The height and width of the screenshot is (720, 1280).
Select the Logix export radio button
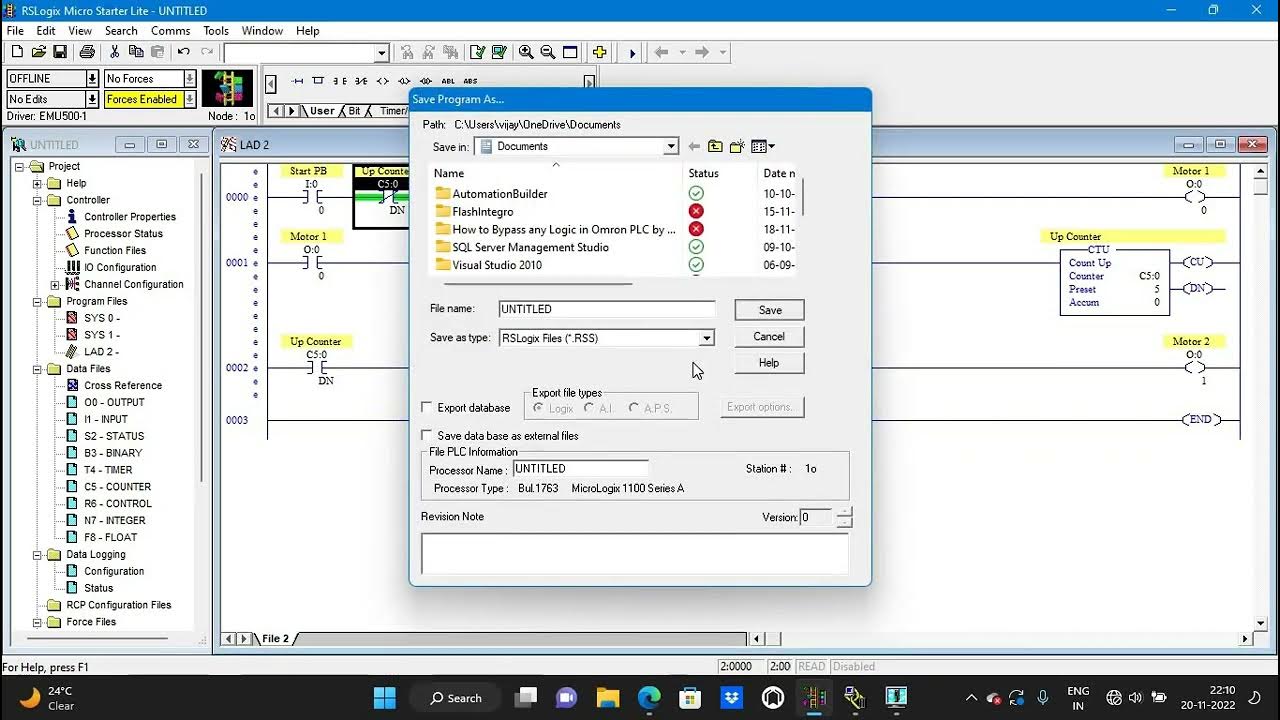point(539,408)
